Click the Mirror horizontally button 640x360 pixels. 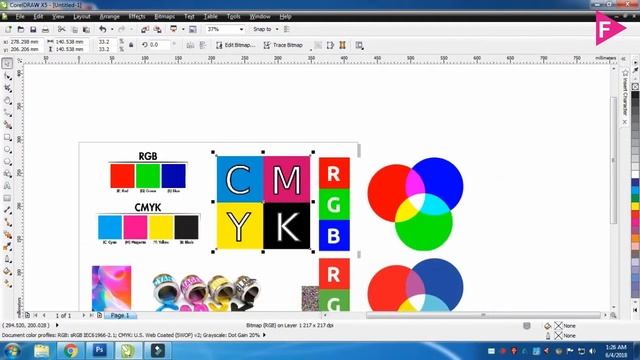(190, 45)
